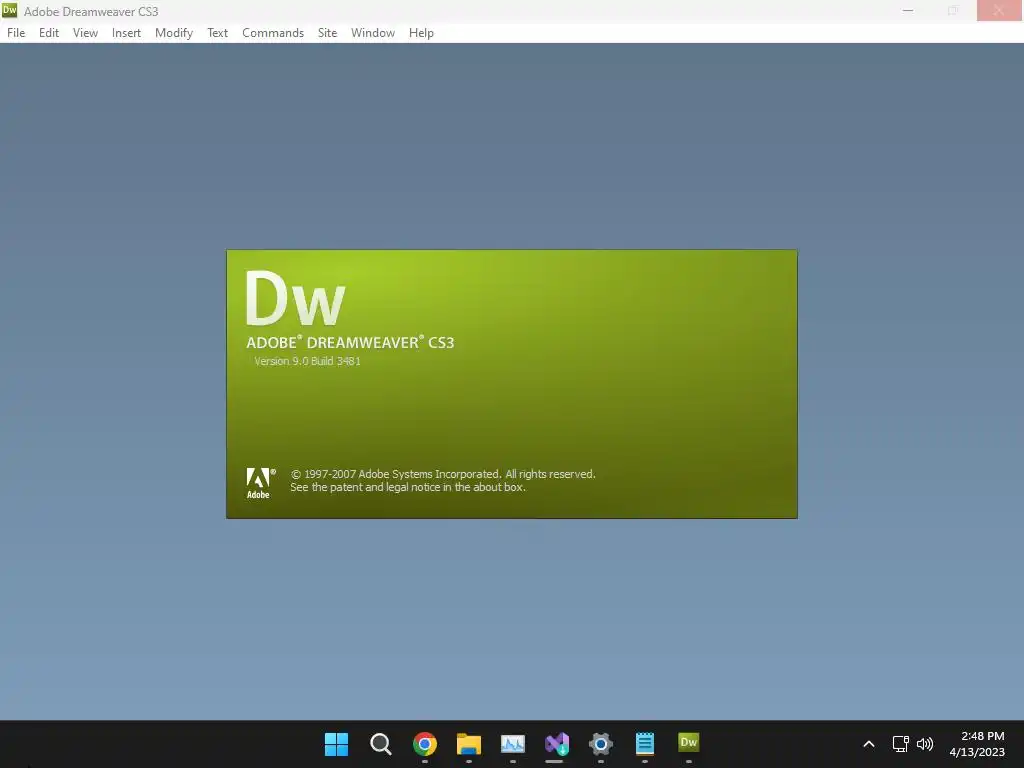Click the Windows Start button
Screen dimensions: 1024x768
(336, 743)
